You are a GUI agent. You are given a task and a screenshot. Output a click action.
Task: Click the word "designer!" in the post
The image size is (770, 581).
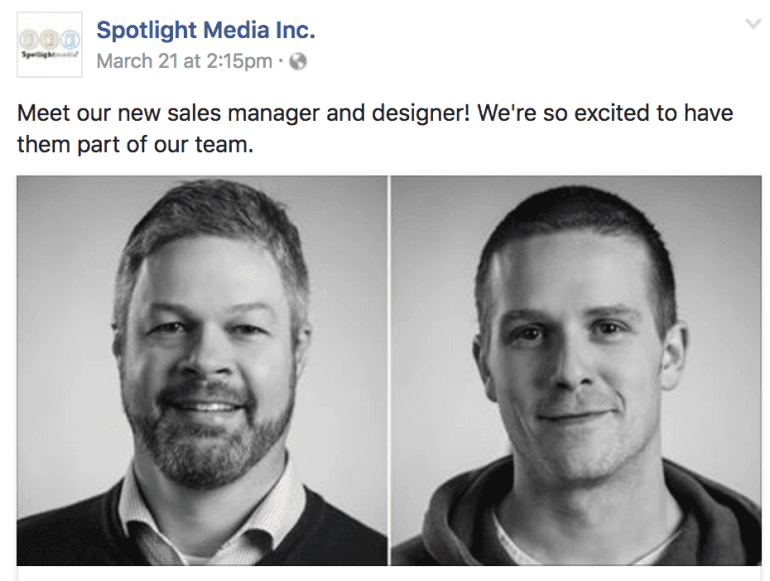click(x=421, y=113)
